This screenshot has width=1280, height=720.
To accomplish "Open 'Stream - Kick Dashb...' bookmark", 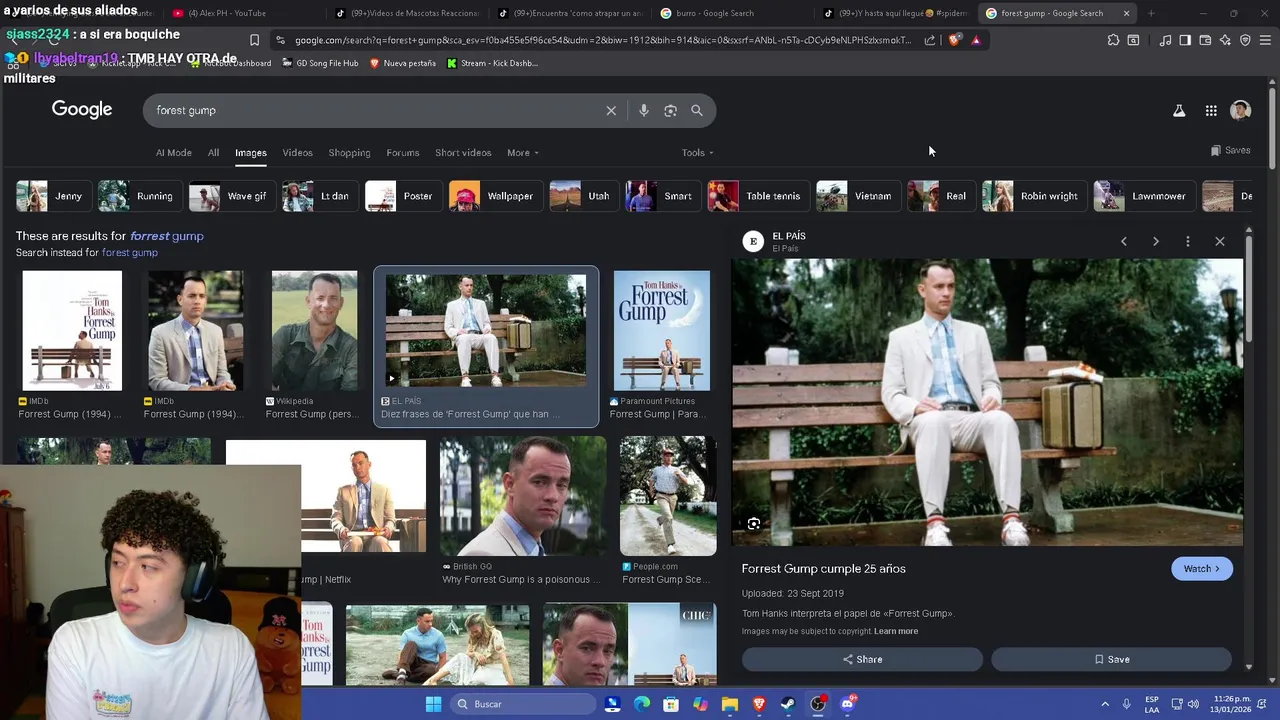I will pyautogui.click(x=493, y=63).
